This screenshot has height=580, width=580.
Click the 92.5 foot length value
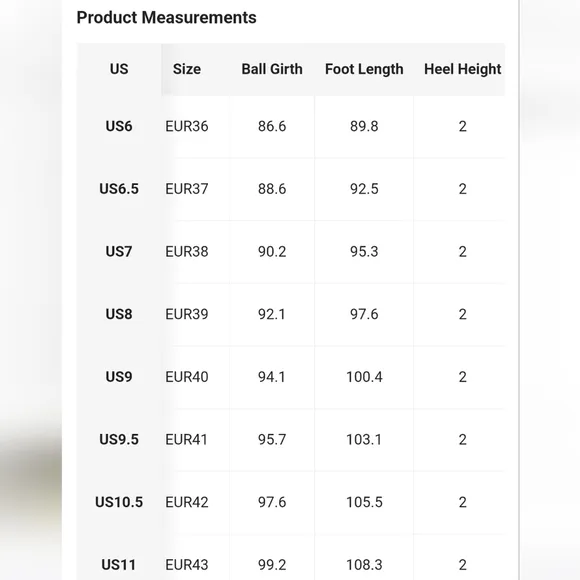(x=364, y=189)
